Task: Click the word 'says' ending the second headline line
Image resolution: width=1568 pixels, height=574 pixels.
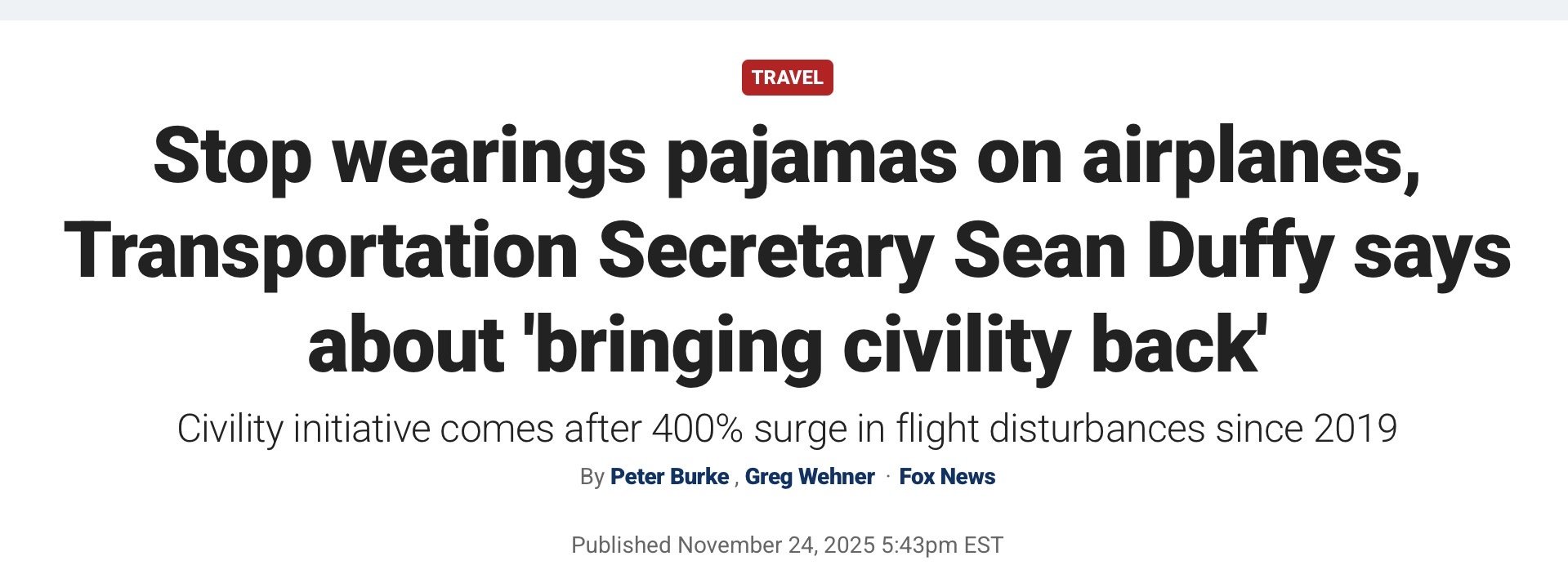Action: pos(1432,255)
